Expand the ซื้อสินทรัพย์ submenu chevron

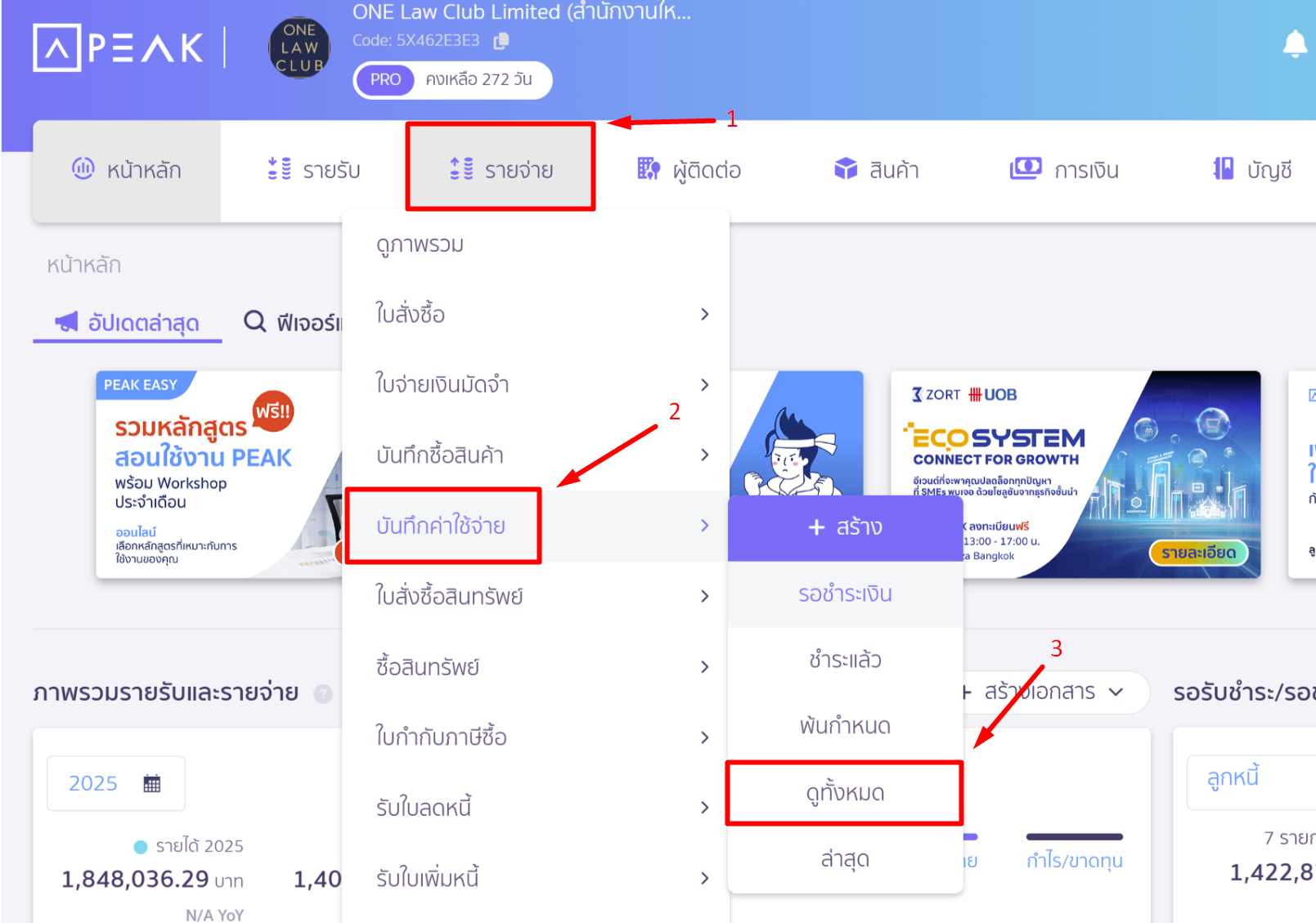pos(705,666)
